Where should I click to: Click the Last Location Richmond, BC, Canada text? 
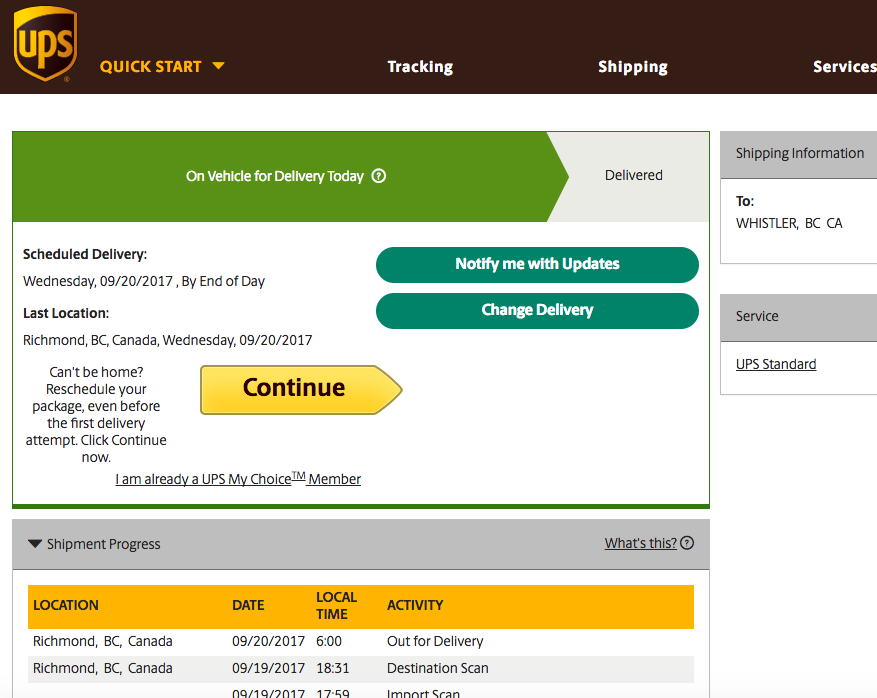(x=91, y=341)
